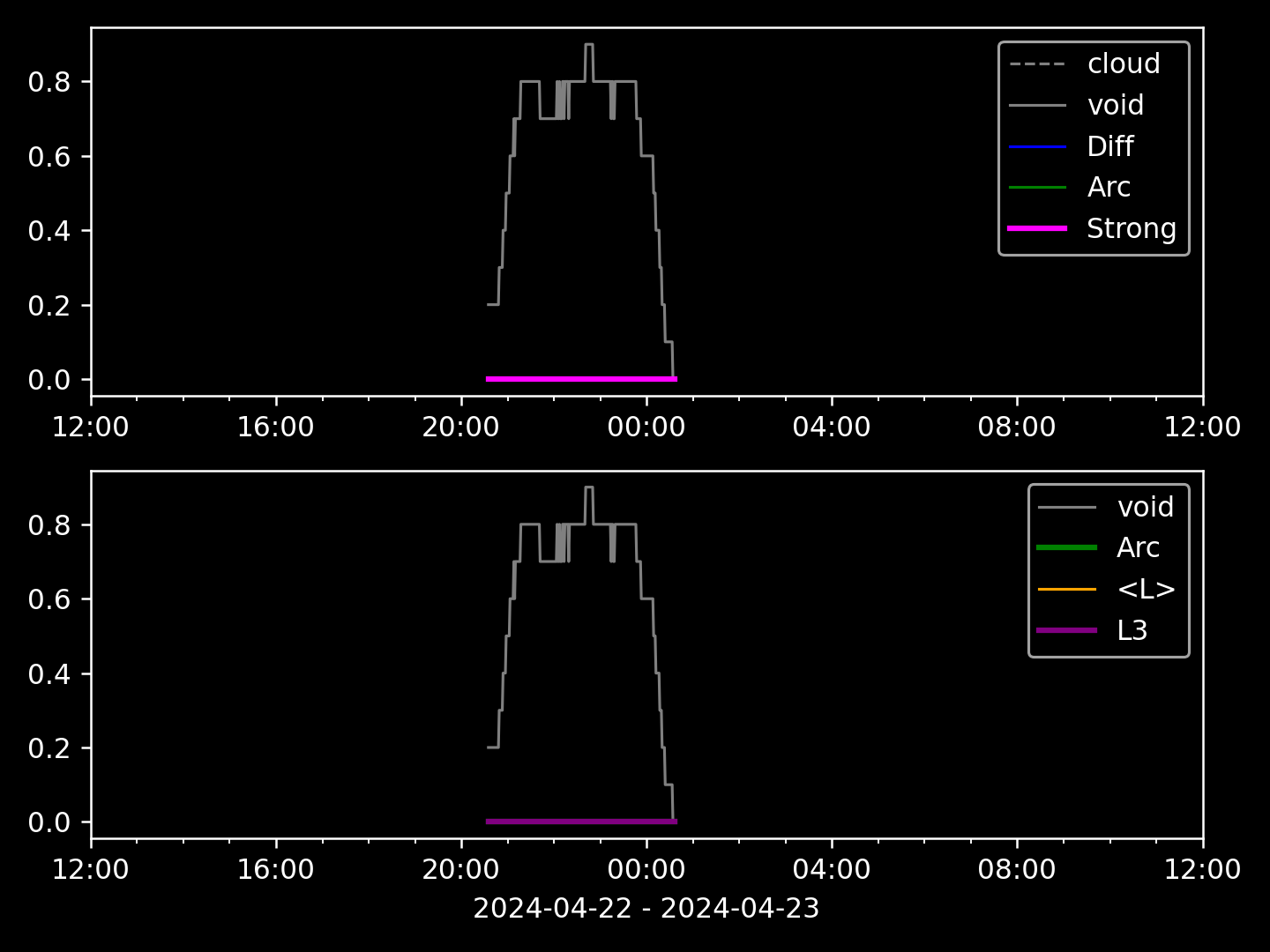Viewport: 1270px width, 952px height.
Task: Click the purple L3 line in bottom plot
Action: click(x=581, y=822)
